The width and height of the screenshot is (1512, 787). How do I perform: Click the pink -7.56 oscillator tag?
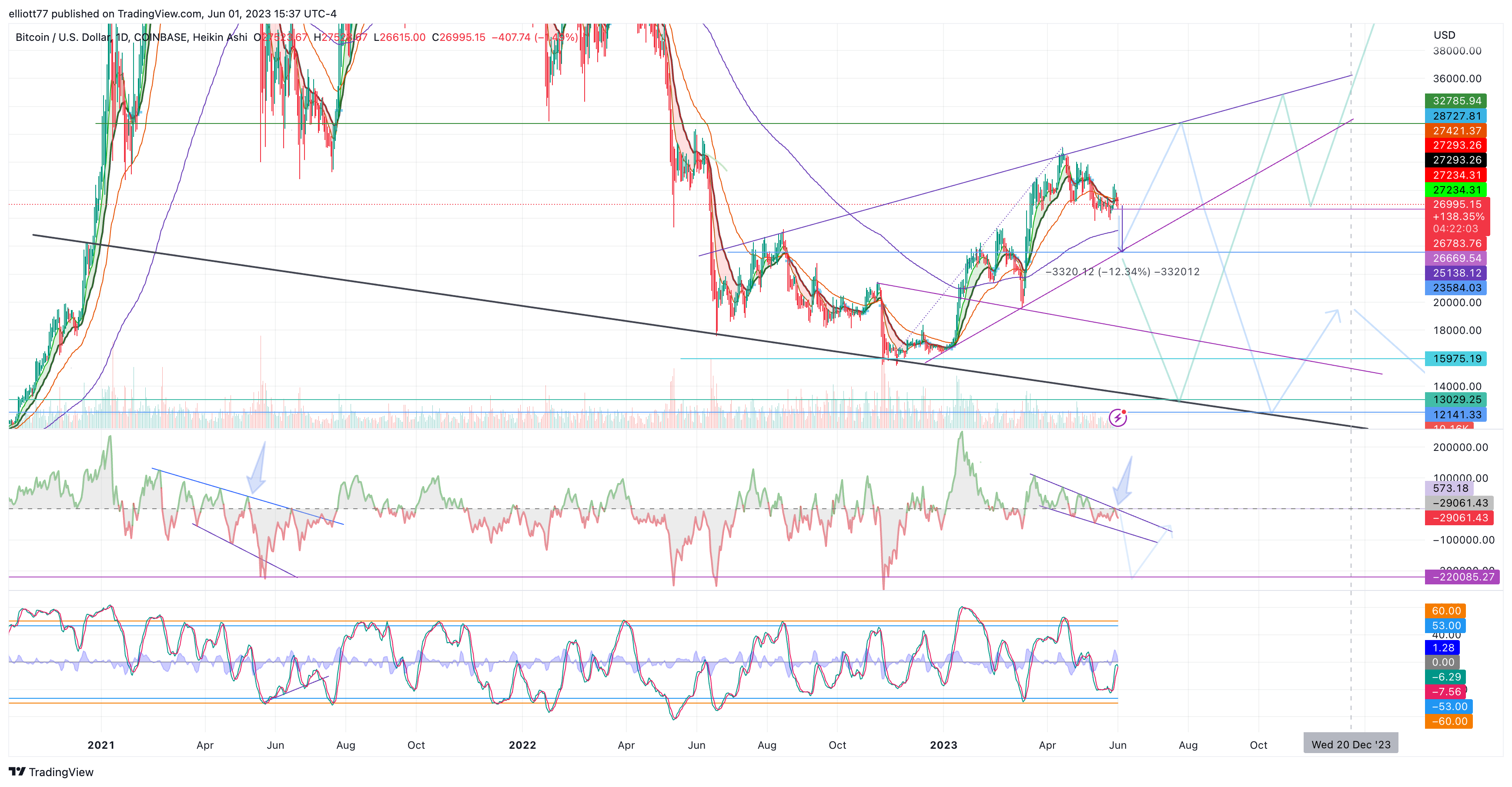pyautogui.click(x=1446, y=692)
